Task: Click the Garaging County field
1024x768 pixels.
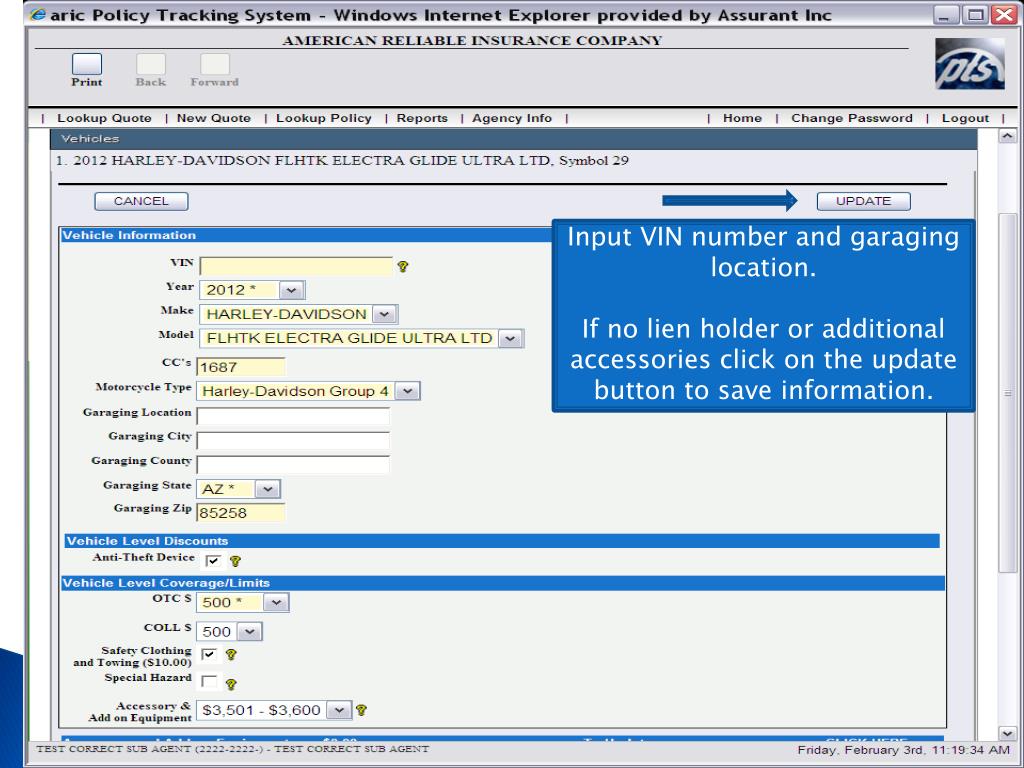Action: click(293, 464)
